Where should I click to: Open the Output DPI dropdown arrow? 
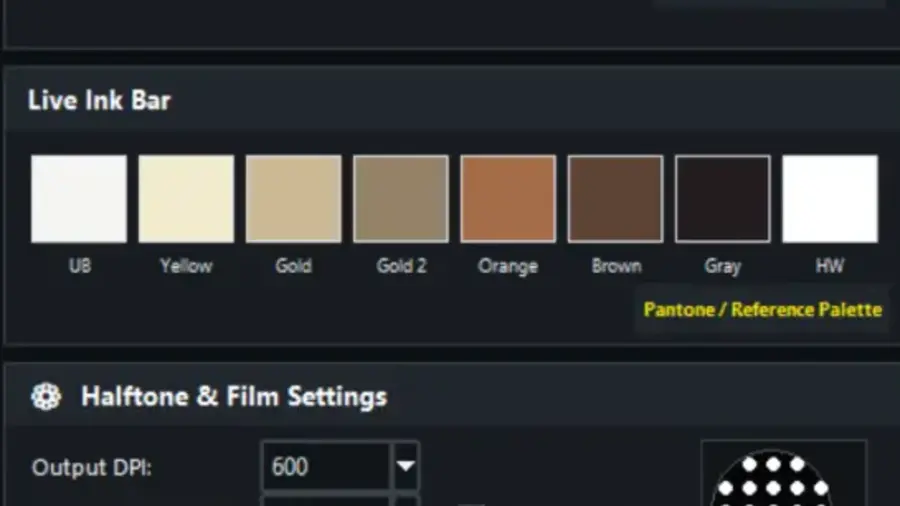[406, 466]
